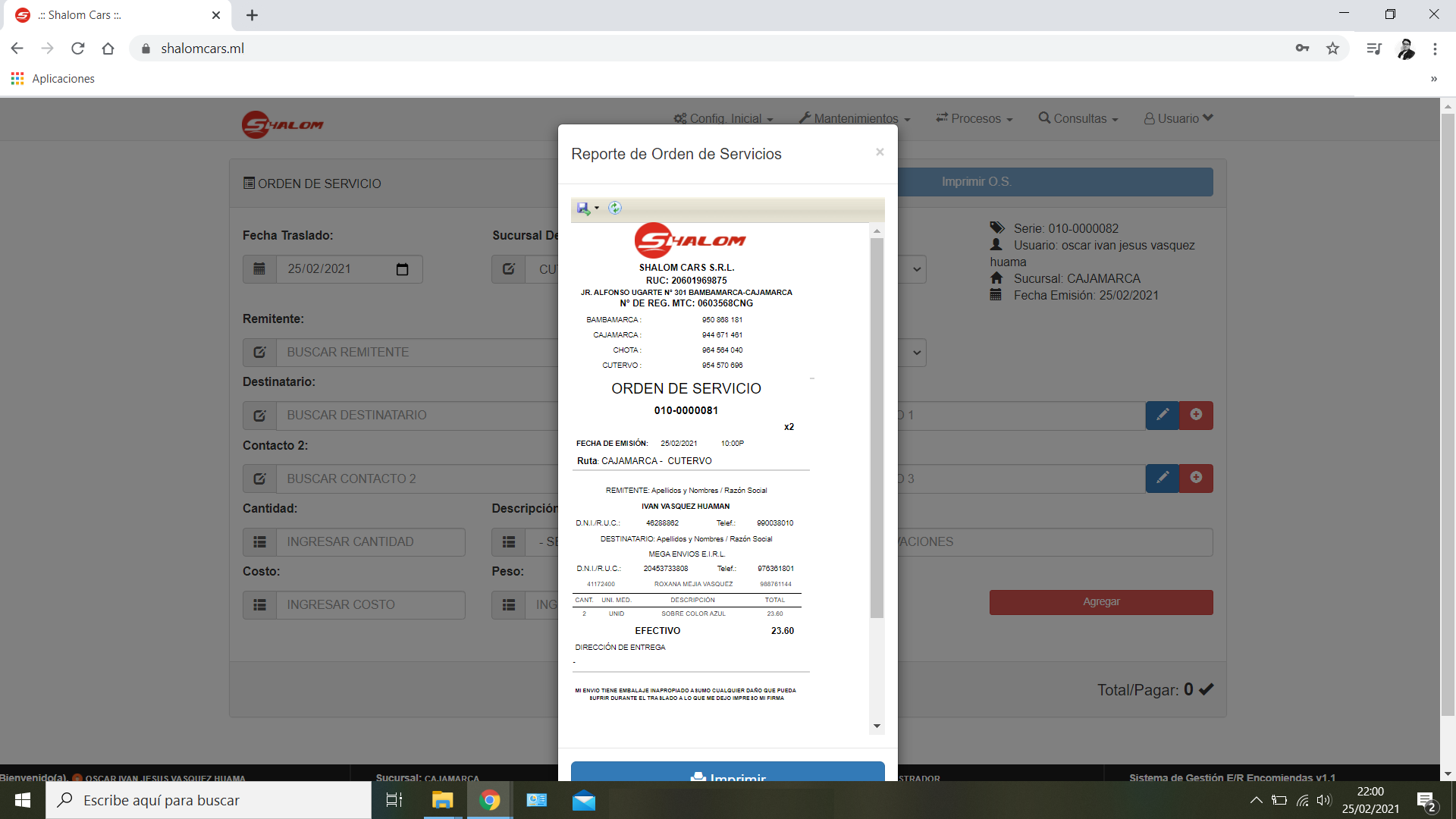Screen dimensions: 1456x819
Task: Click blue pencil button on Contacto 1 row
Action: coord(1162,415)
